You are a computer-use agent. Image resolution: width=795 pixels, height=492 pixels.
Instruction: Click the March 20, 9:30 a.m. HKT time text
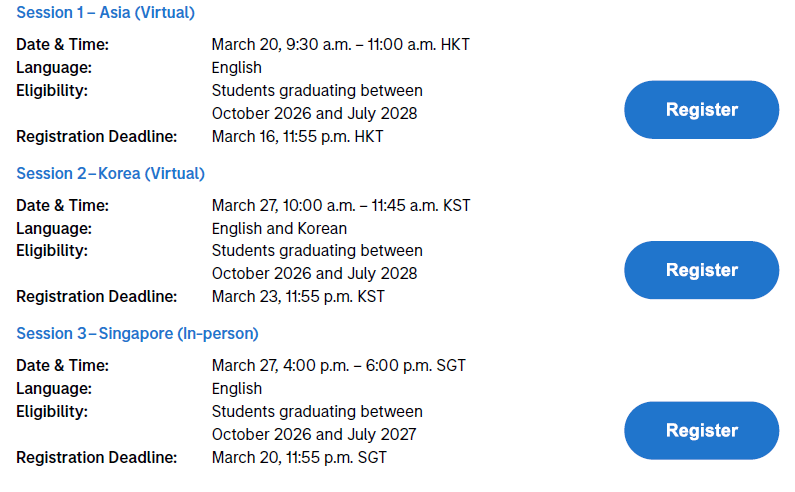[341, 45]
